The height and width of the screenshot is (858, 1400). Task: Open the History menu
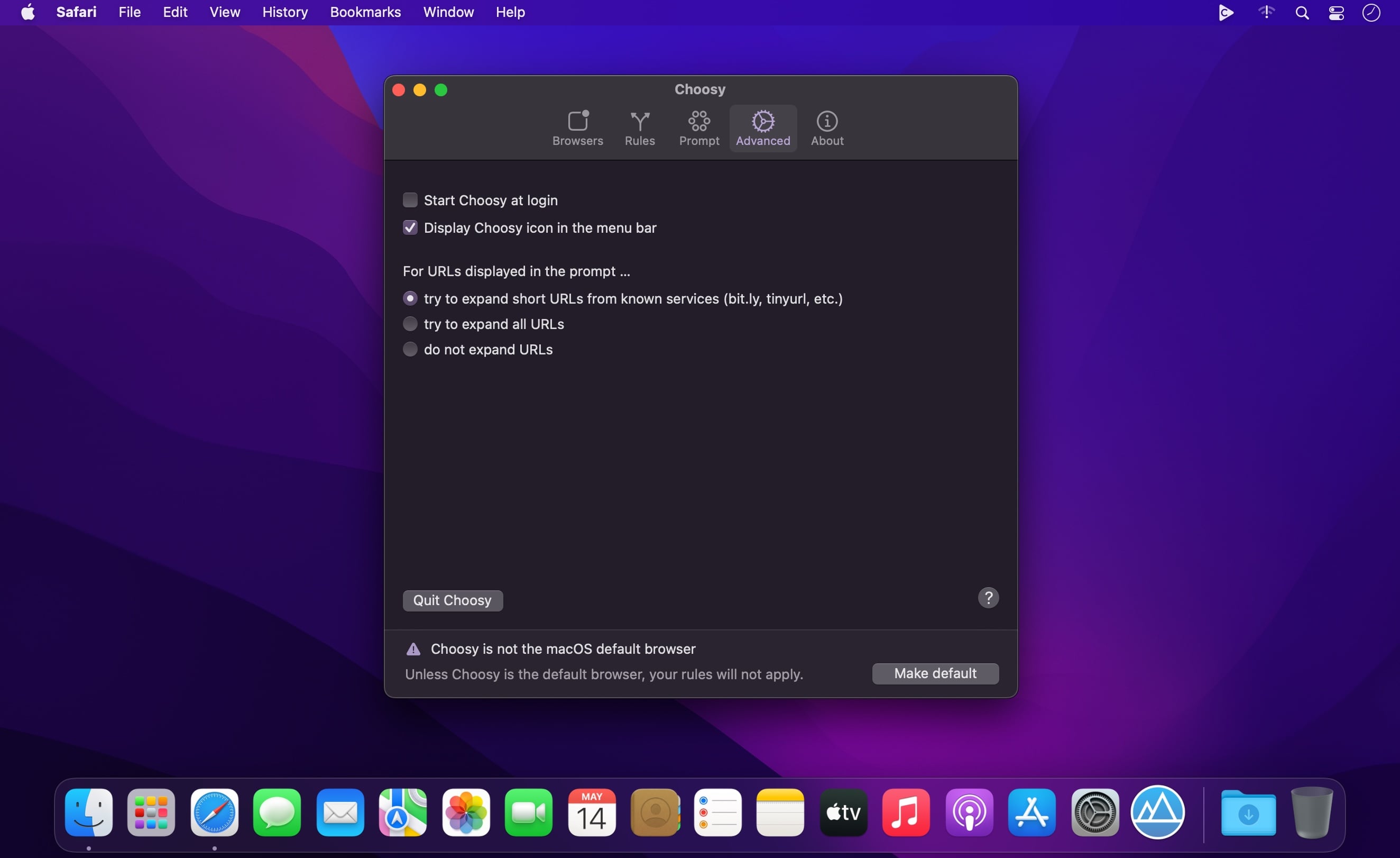point(284,12)
